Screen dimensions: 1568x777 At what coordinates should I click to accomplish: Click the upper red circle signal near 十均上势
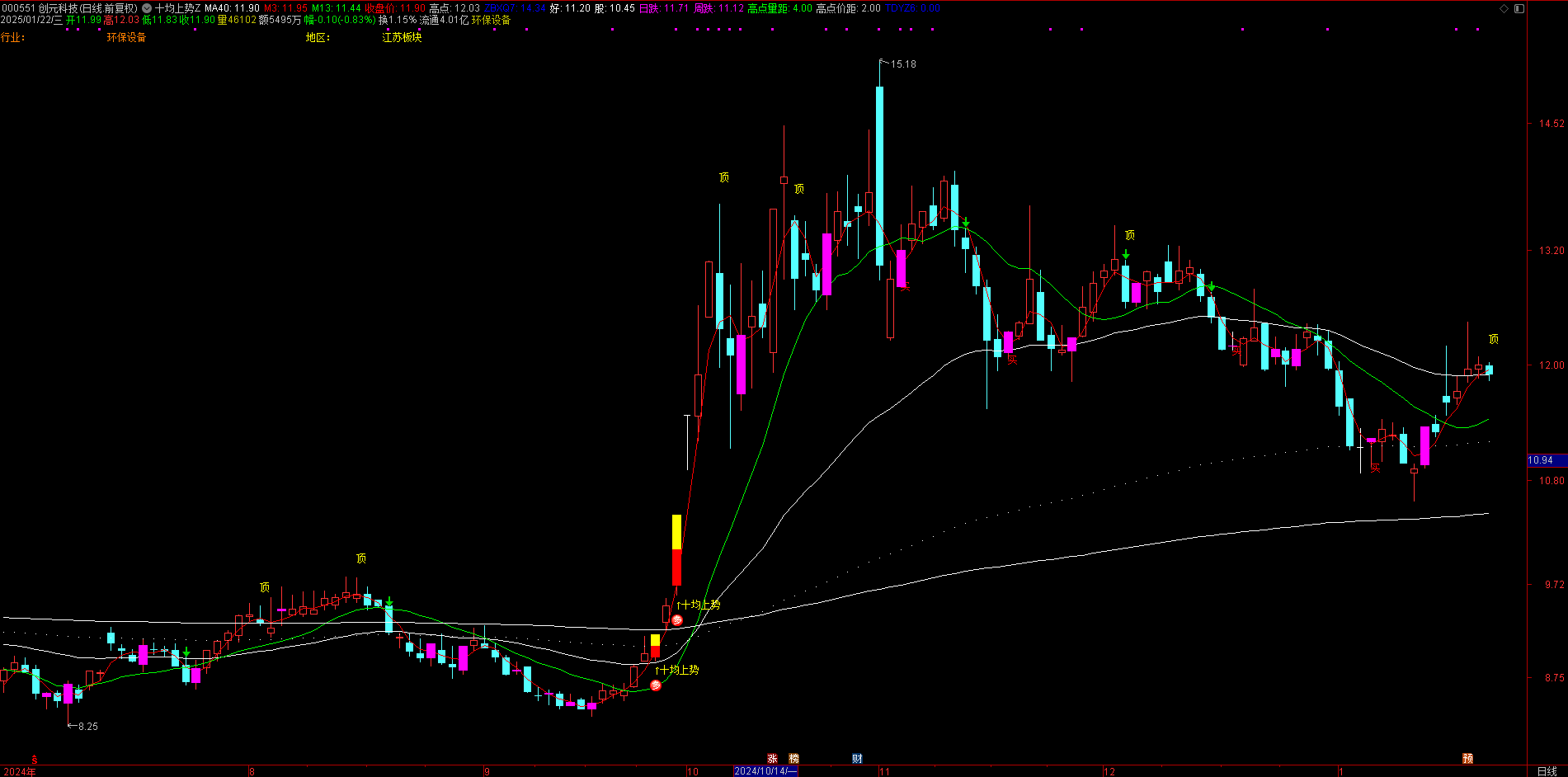[x=677, y=620]
